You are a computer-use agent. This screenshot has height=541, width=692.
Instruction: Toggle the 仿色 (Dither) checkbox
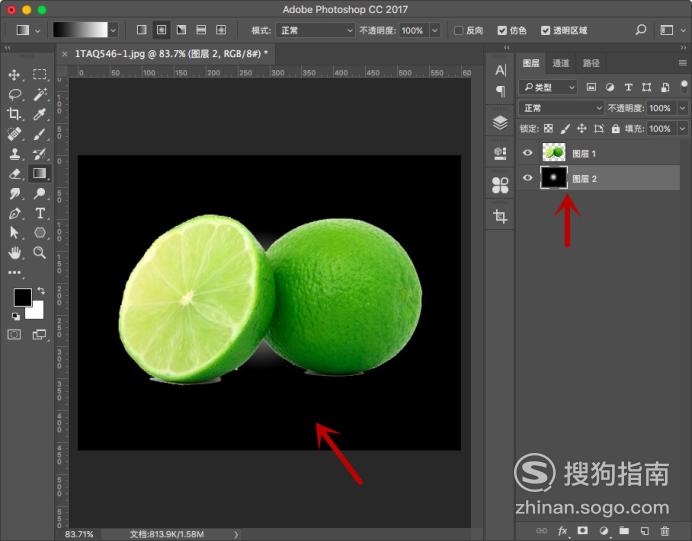pyautogui.click(x=502, y=30)
